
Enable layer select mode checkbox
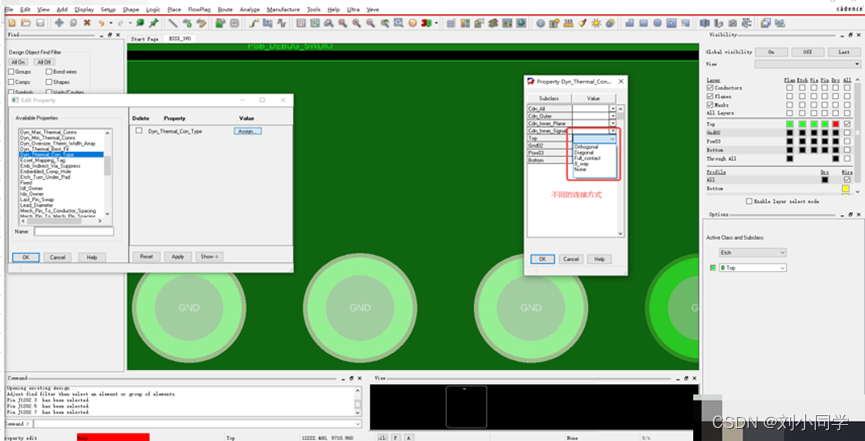pos(749,201)
